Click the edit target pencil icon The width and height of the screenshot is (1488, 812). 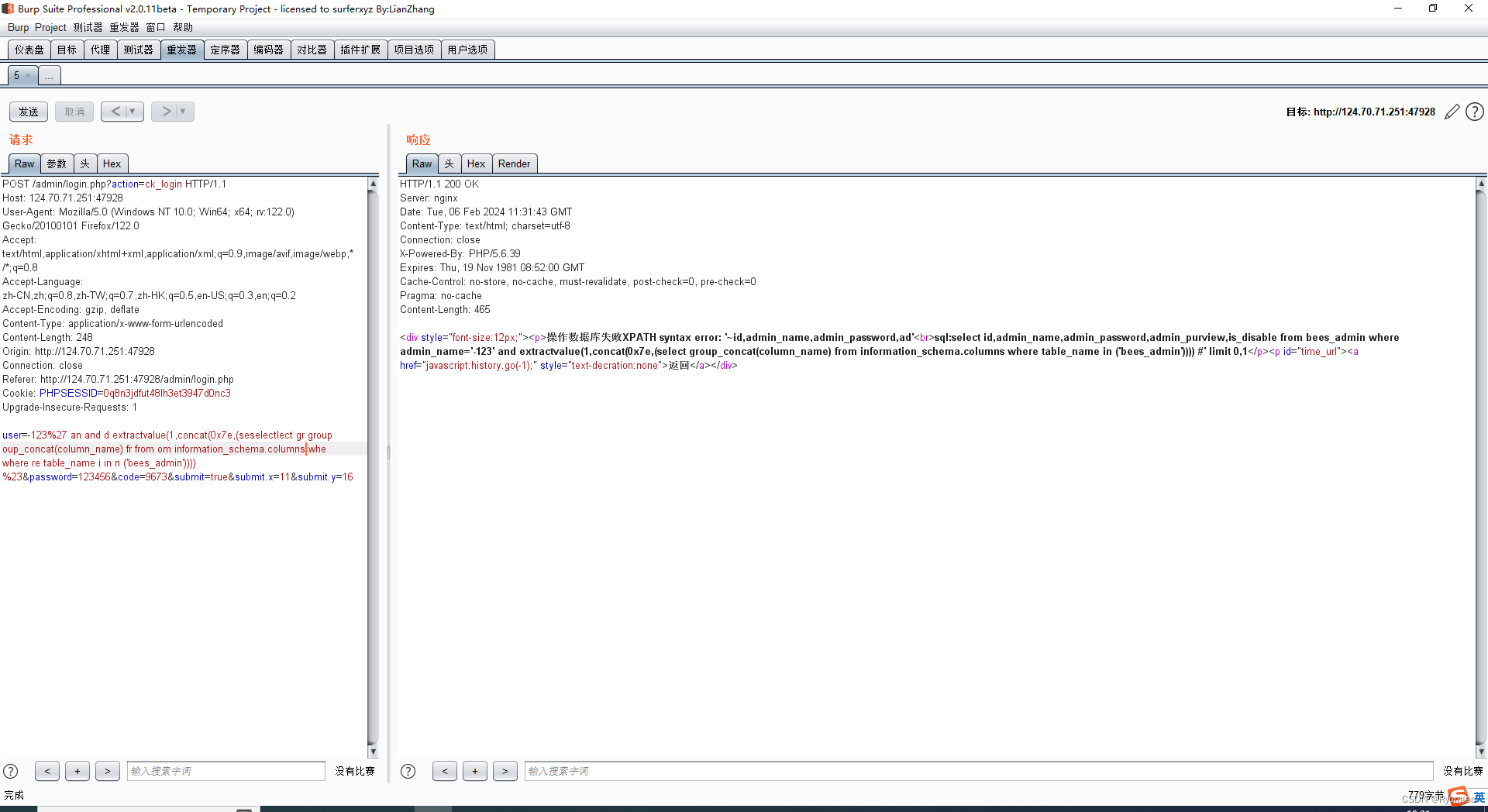click(x=1452, y=112)
